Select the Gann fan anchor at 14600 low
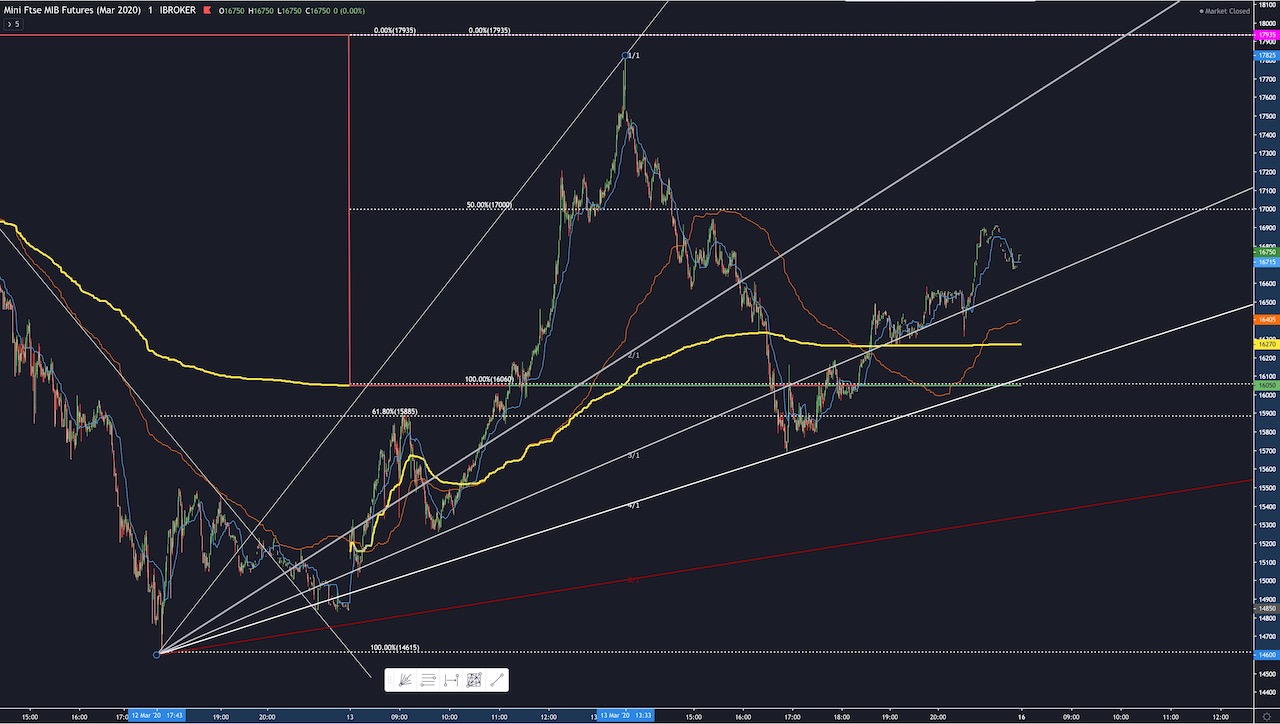This screenshot has height=724, width=1280. coord(156,654)
